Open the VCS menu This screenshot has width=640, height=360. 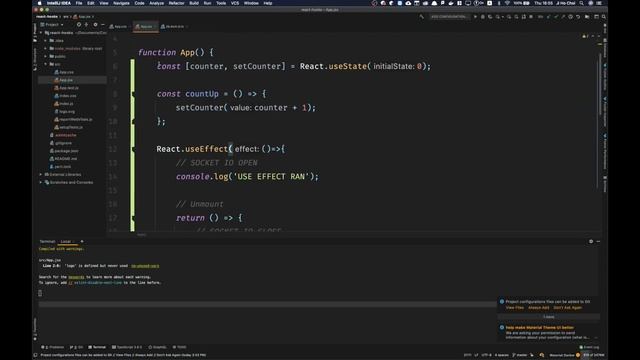tap(235, 3)
